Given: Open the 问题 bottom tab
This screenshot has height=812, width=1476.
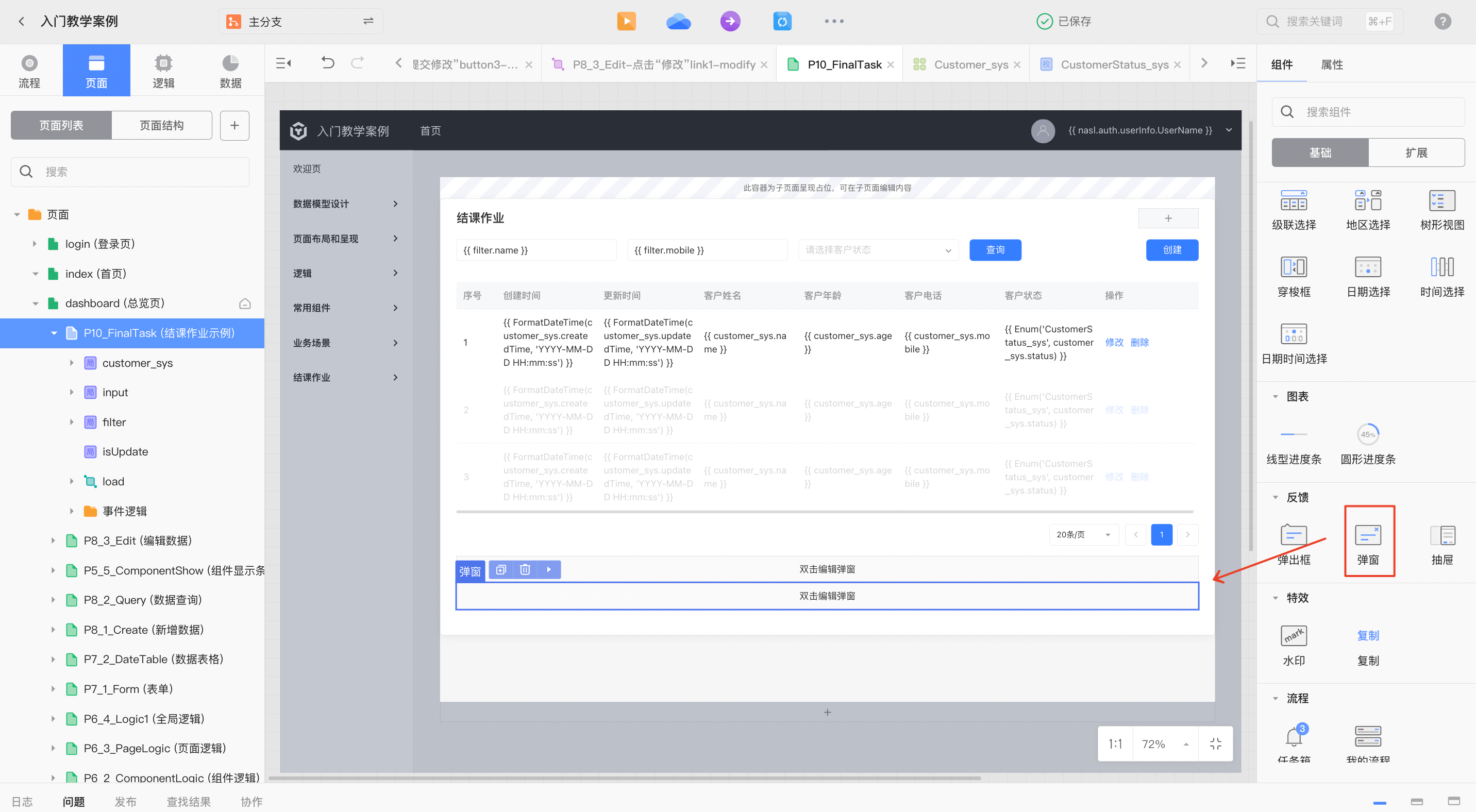Looking at the screenshot, I should [x=73, y=802].
